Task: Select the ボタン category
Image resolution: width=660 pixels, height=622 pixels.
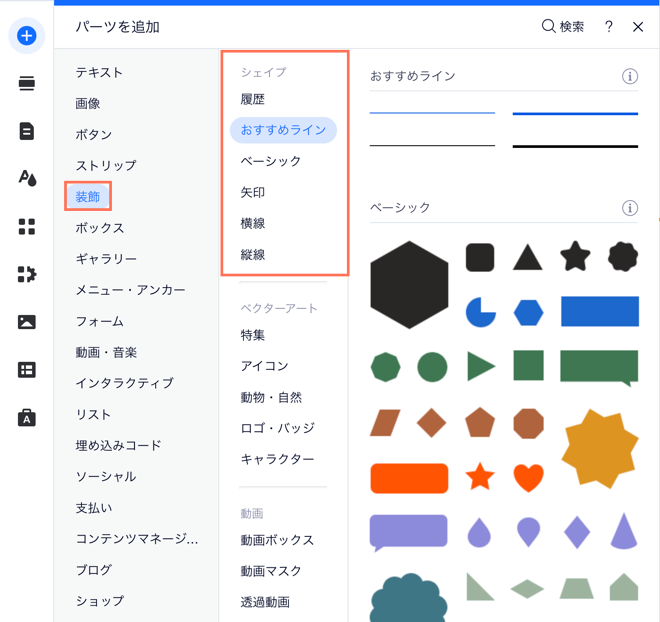Action: 93,135
